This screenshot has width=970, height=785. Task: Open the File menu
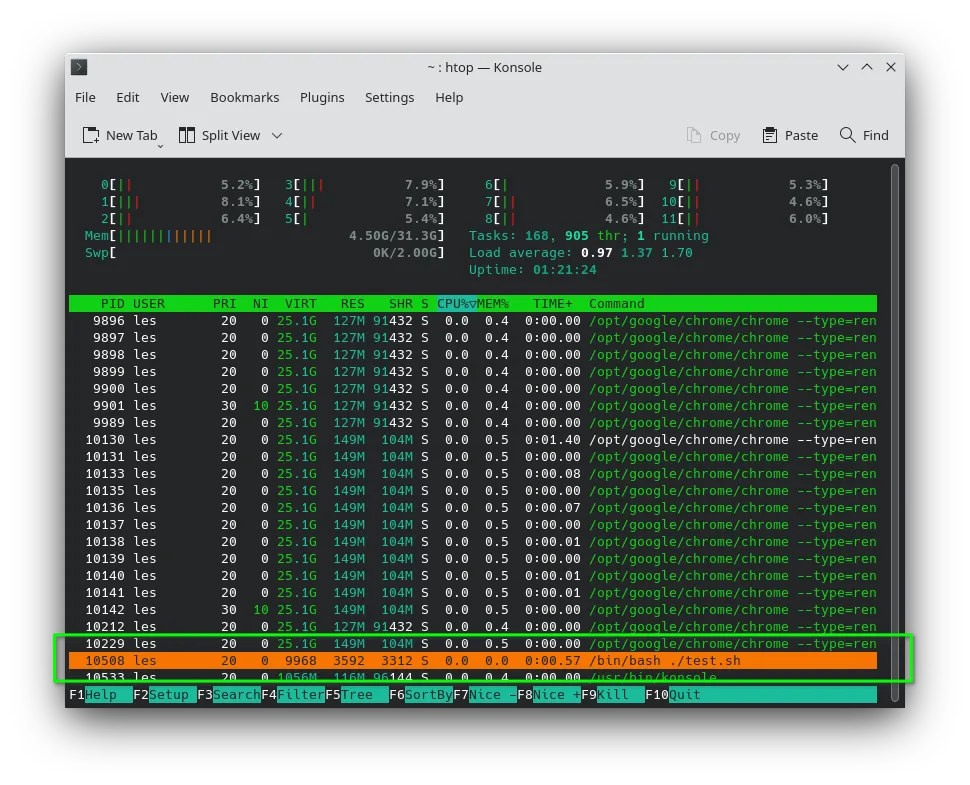point(85,98)
